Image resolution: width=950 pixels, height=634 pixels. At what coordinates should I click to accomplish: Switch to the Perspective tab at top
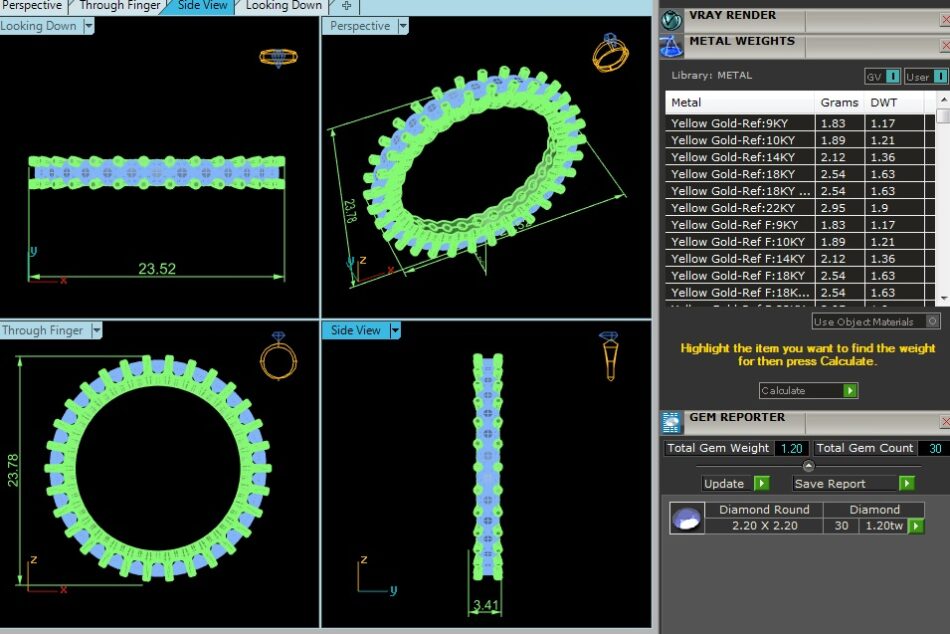pos(32,5)
